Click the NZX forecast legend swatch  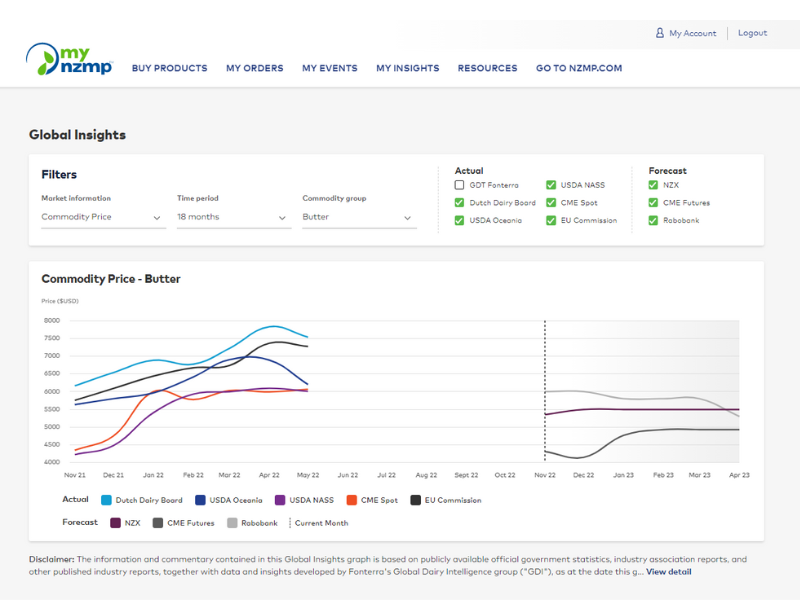point(115,523)
